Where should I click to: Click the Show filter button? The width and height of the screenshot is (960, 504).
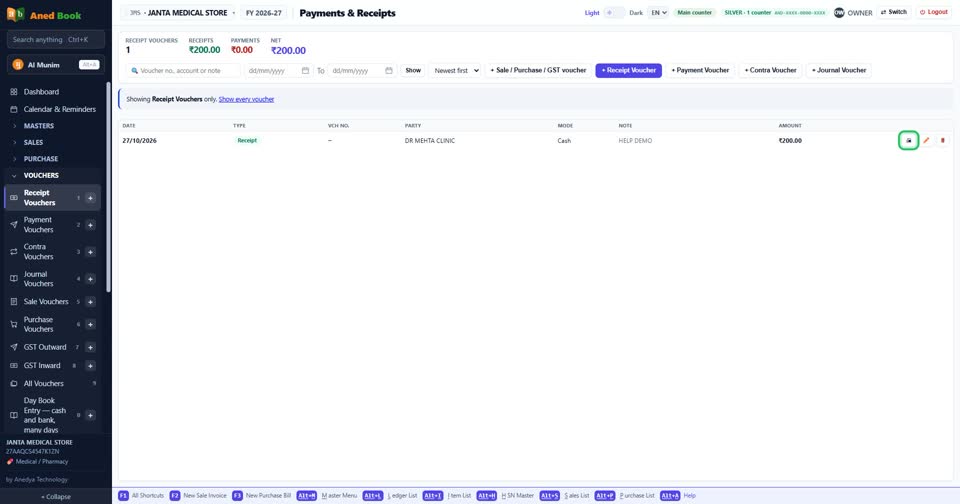[x=413, y=70]
